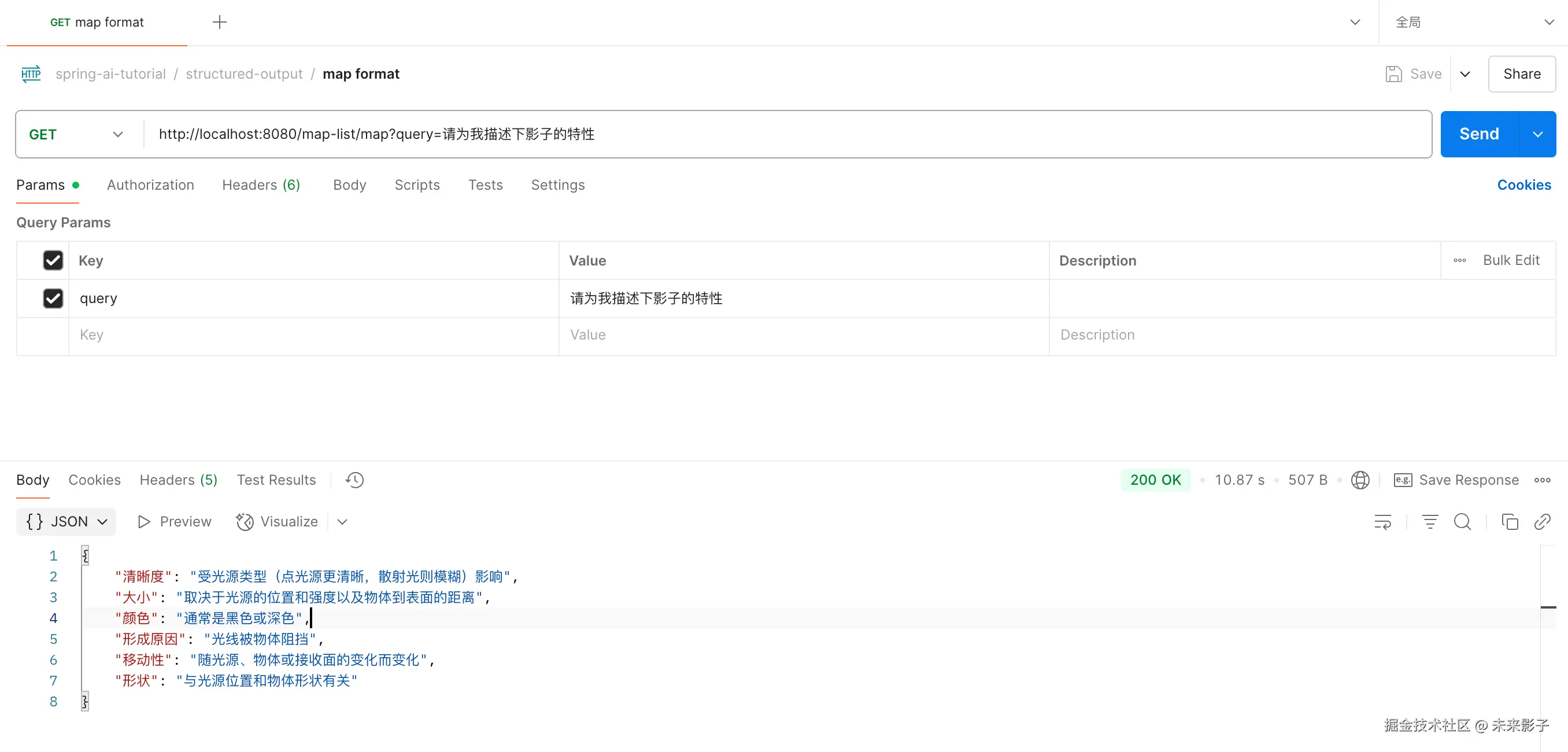1568x752 pixels.
Task: Open the response more options ellipsis
Action: point(1542,480)
